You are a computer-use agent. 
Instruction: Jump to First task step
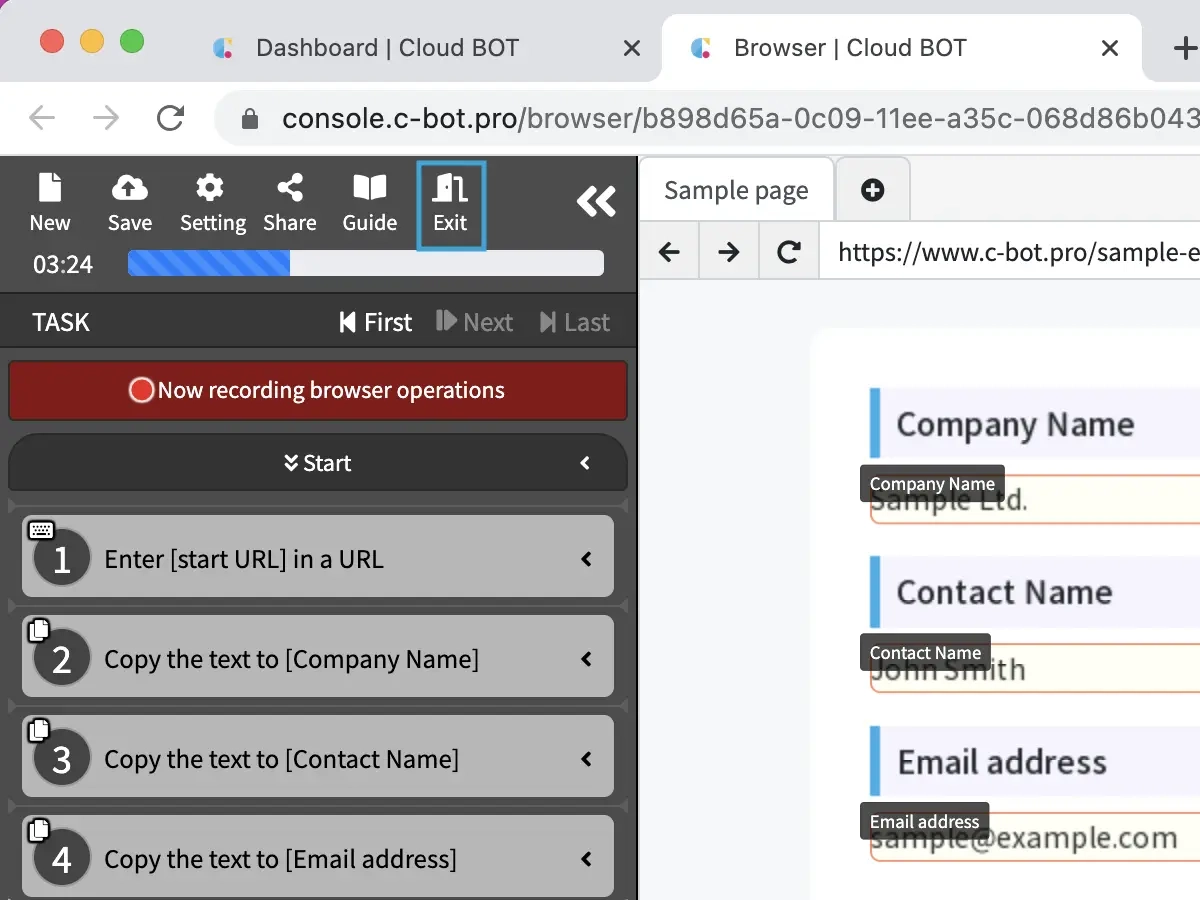(x=376, y=322)
